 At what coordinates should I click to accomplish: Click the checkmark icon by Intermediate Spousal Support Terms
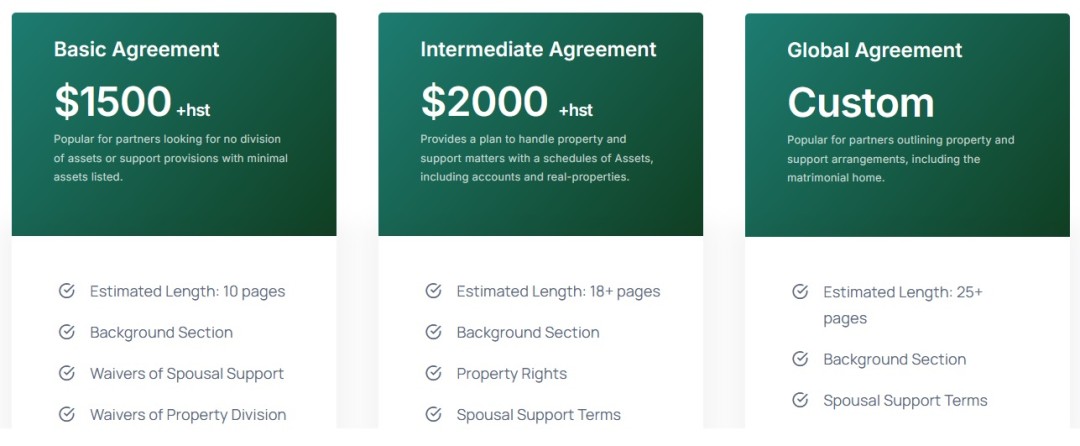pyautogui.click(x=433, y=414)
